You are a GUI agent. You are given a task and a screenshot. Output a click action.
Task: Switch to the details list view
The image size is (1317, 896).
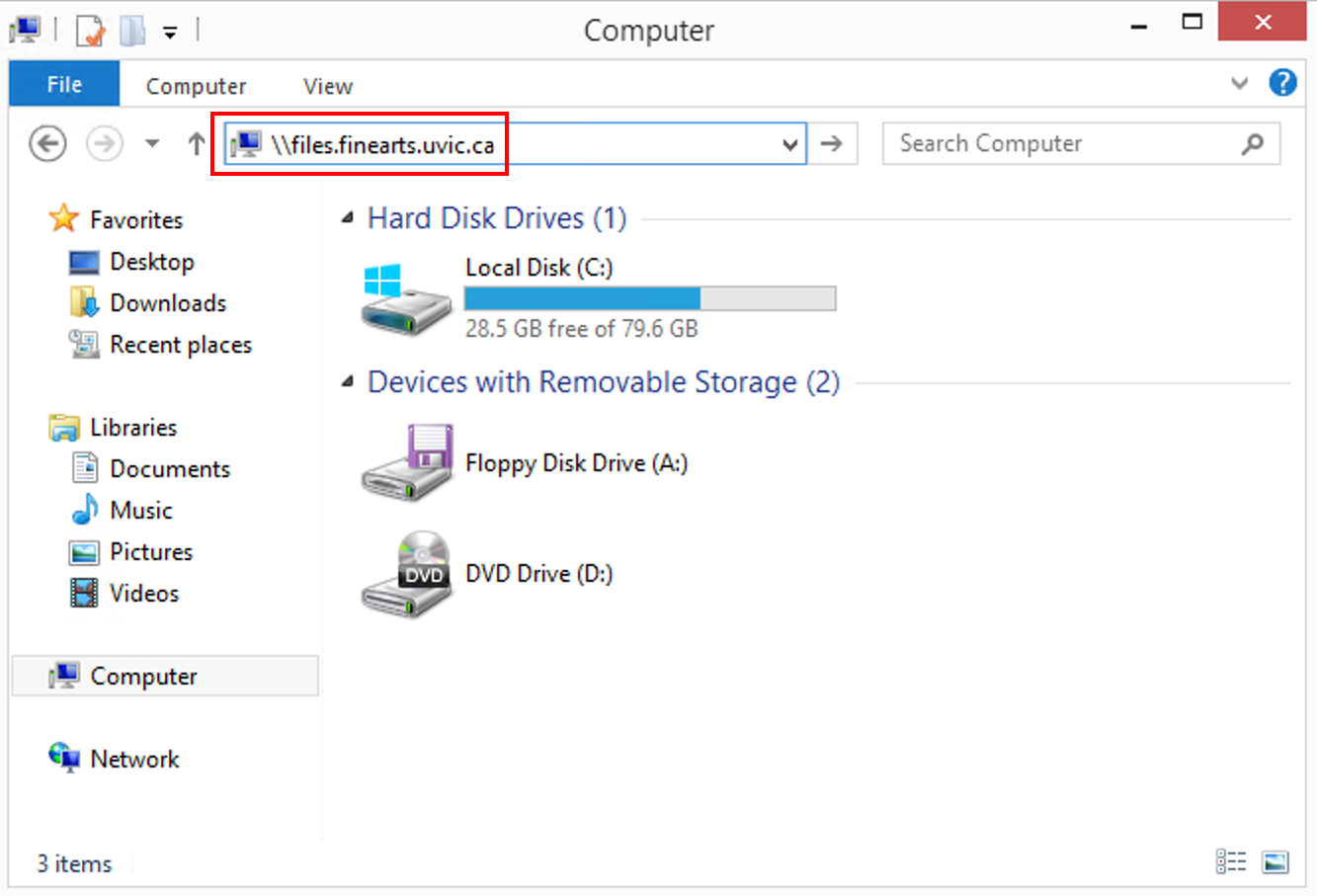[1232, 861]
